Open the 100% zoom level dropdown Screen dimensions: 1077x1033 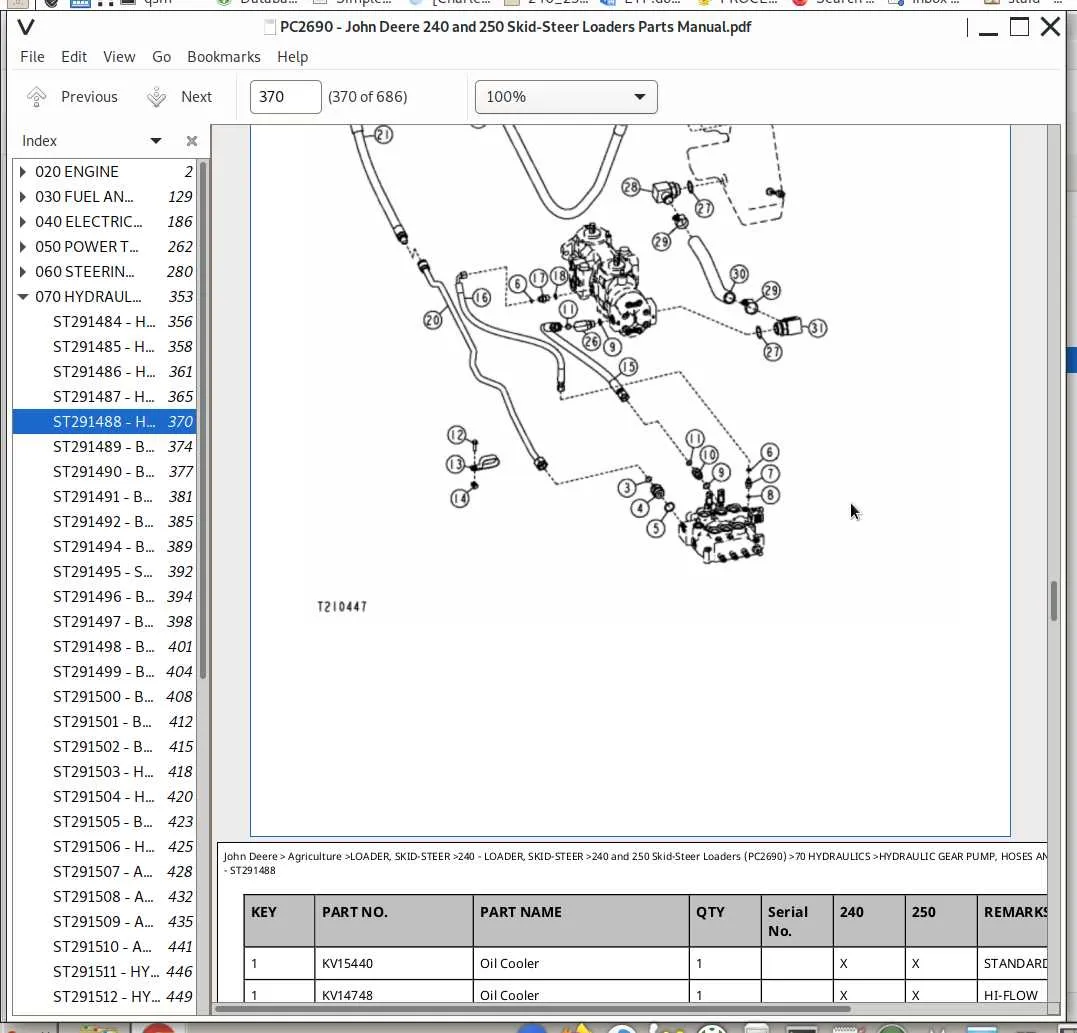[566, 97]
